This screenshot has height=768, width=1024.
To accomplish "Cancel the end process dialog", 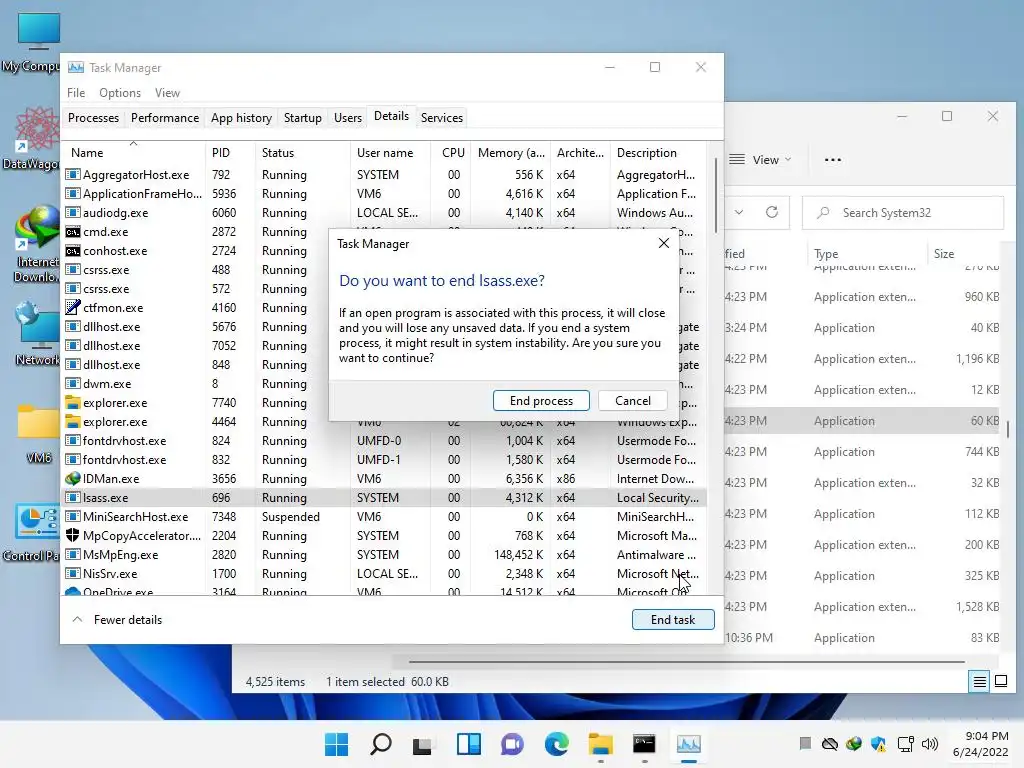I will coord(632,400).
